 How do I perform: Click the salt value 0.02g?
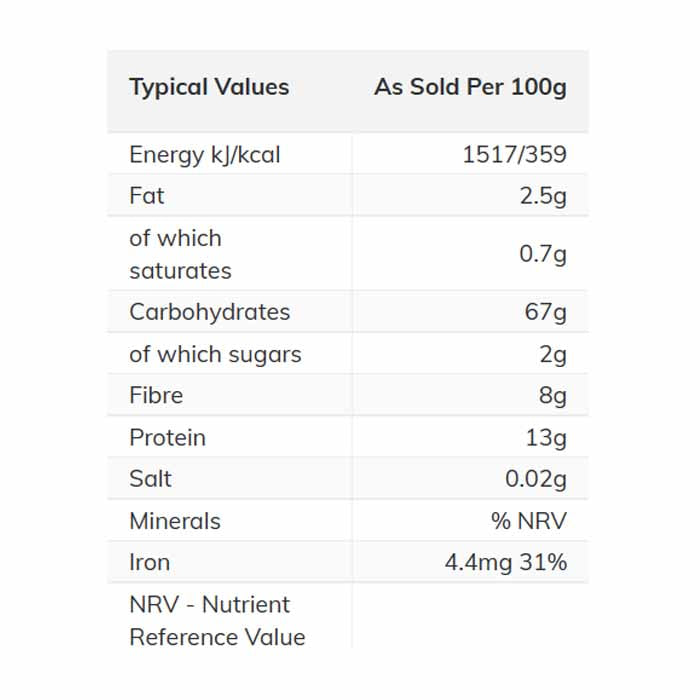coord(536,479)
